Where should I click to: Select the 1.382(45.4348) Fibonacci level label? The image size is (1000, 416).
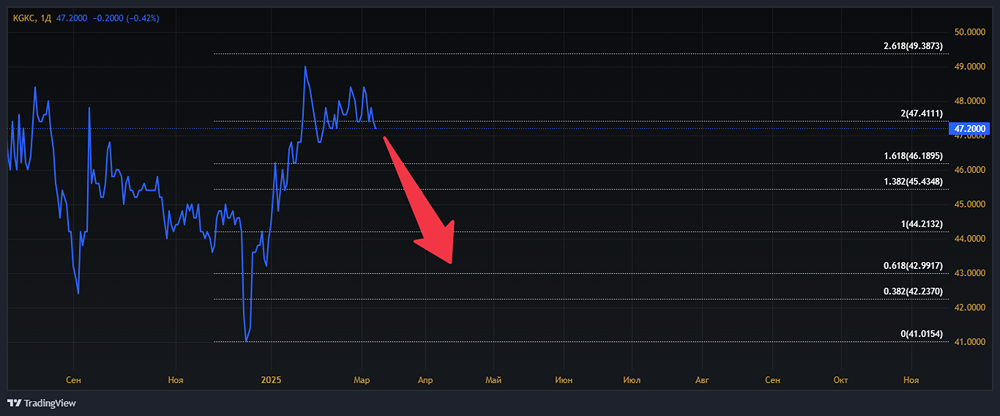pos(913,181)
